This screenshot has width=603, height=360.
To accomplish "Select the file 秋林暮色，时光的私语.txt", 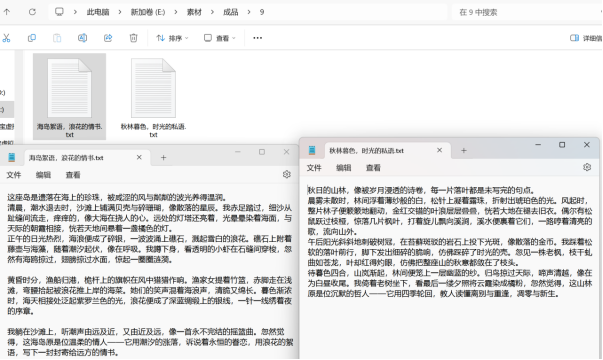I will (153, 97).
